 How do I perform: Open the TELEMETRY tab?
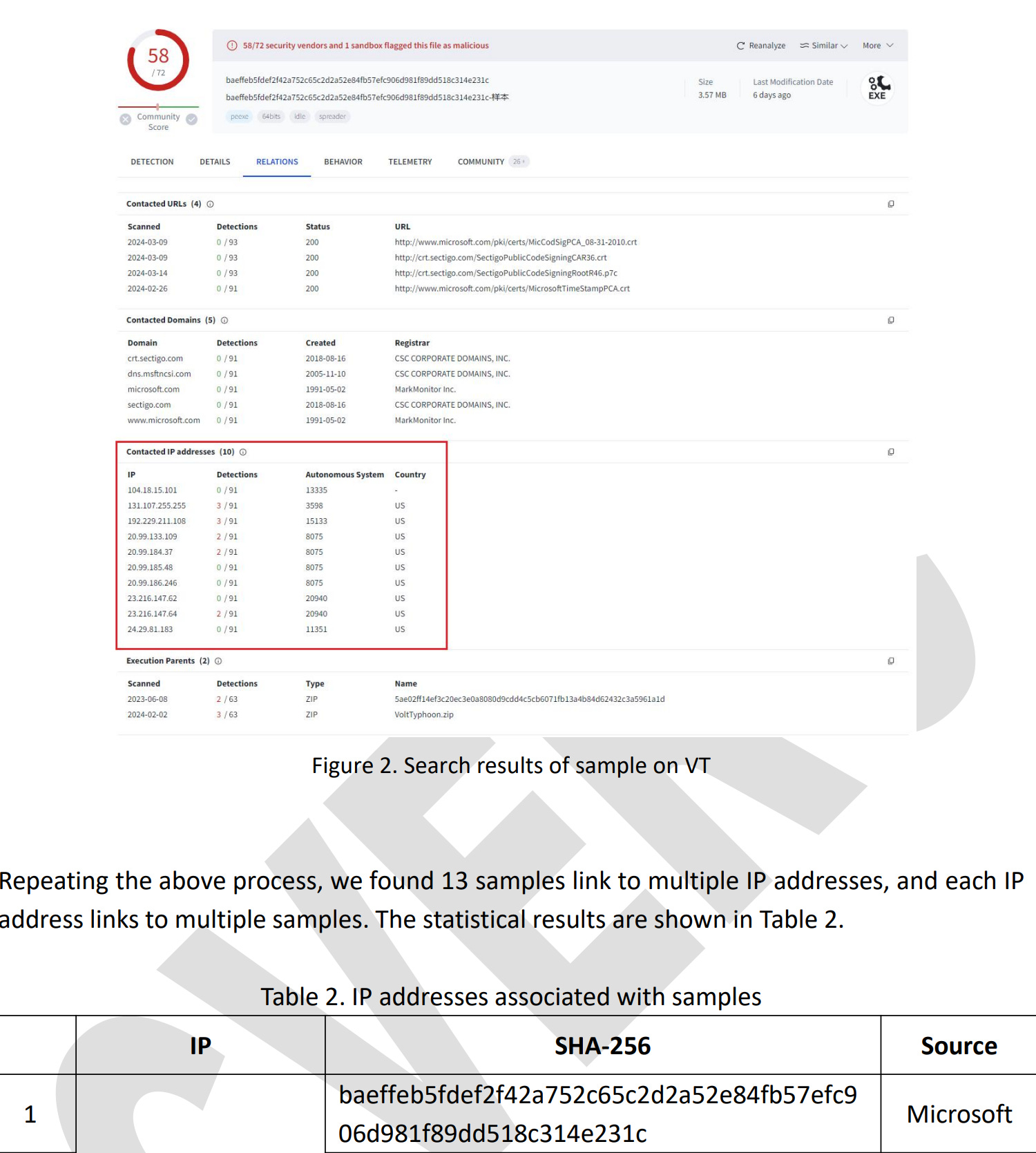point(410,162)
